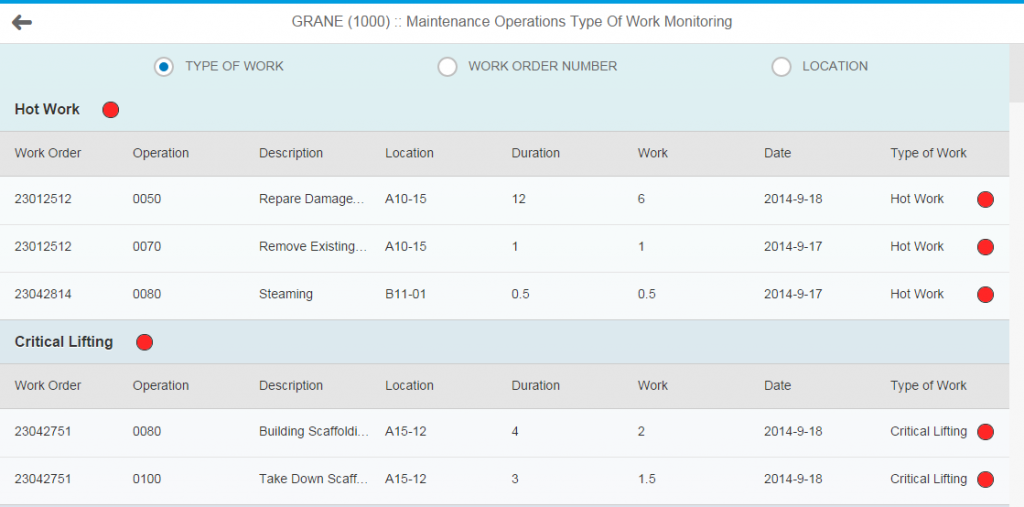Click red indicator on Take Down Scaffolding row

tap(985, 480)
